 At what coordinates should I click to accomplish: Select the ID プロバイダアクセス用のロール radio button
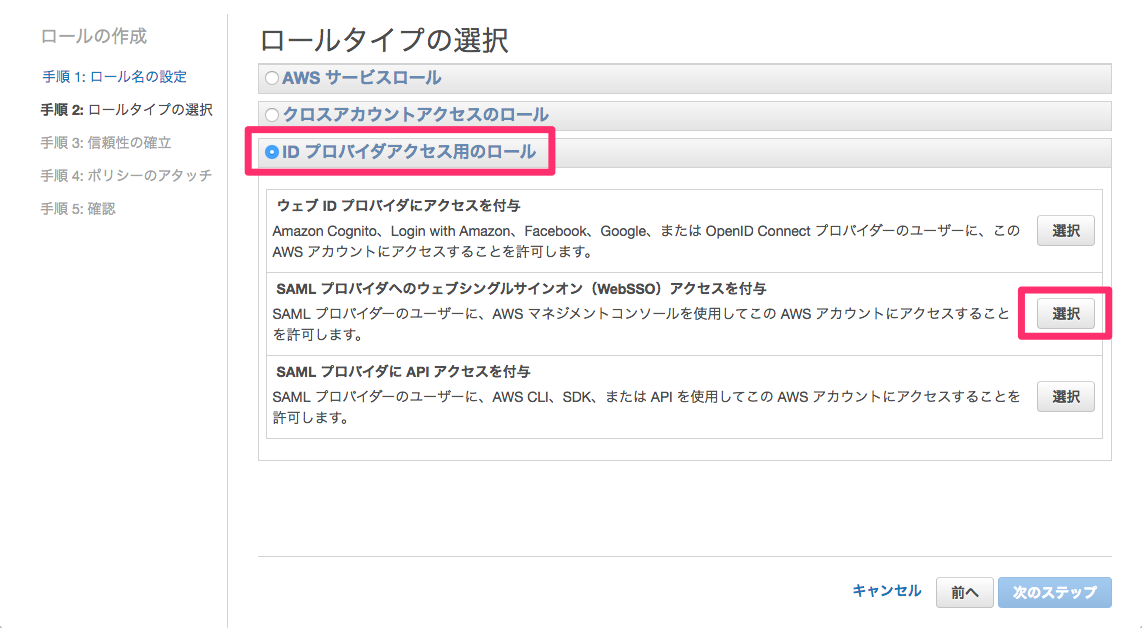coord(272,153)
